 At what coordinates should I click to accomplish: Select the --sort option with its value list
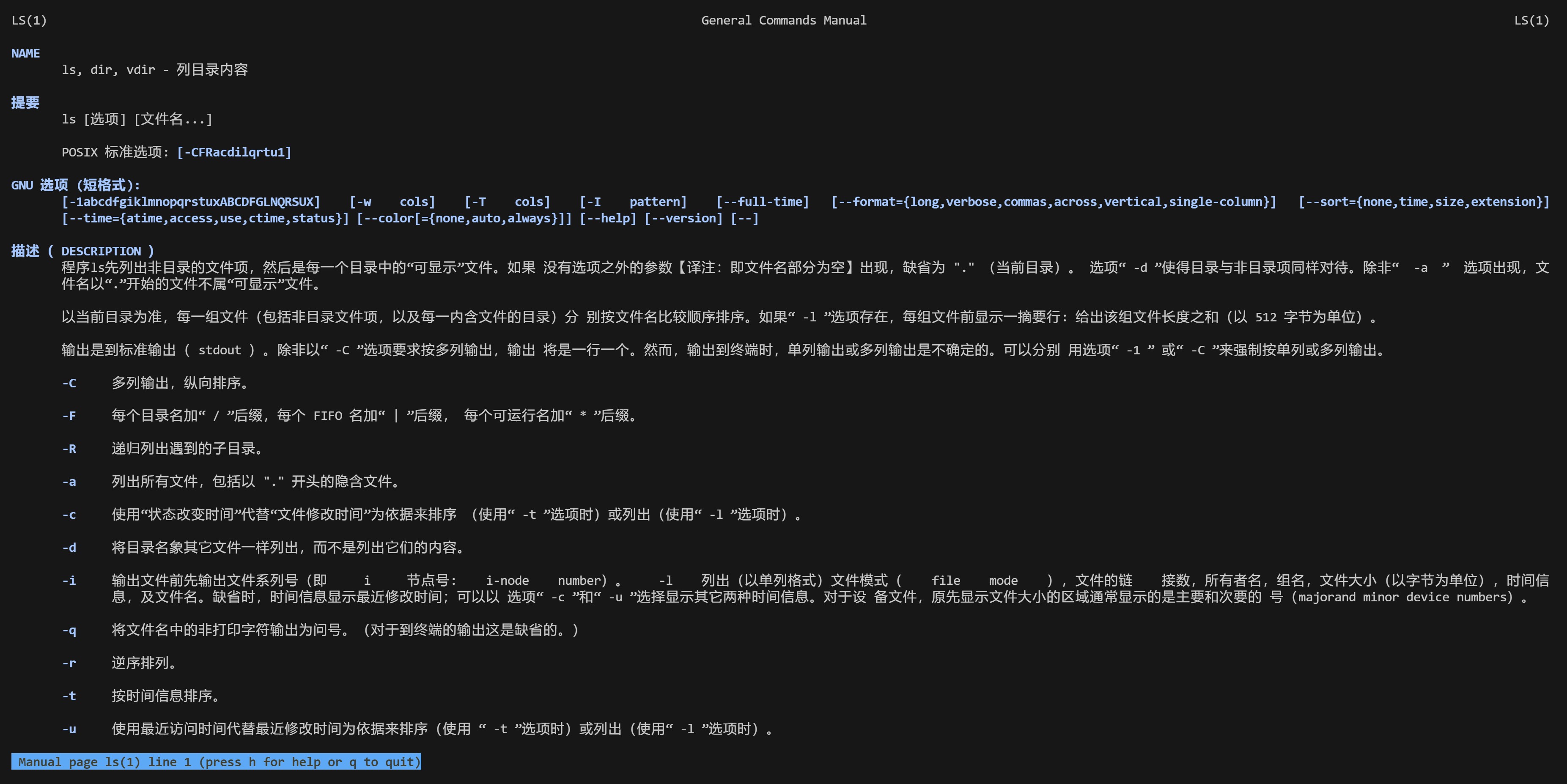[1424, 201]
